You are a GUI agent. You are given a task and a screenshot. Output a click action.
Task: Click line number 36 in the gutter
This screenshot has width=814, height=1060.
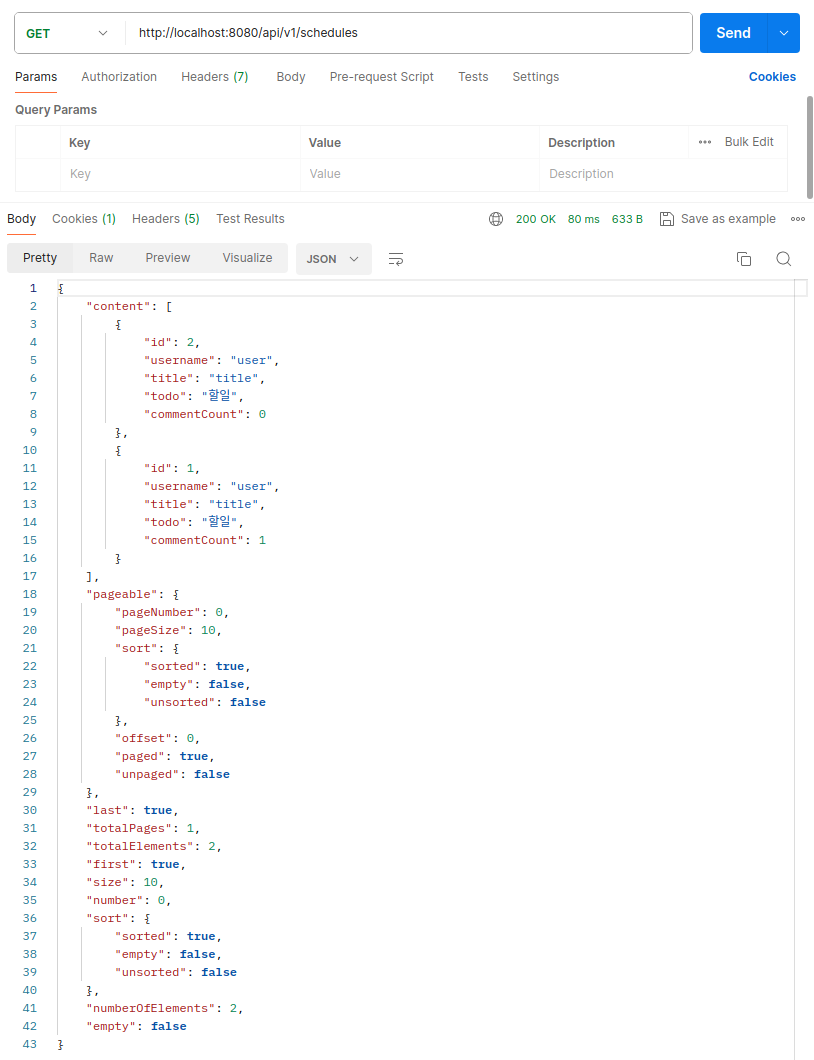[30, 918]
